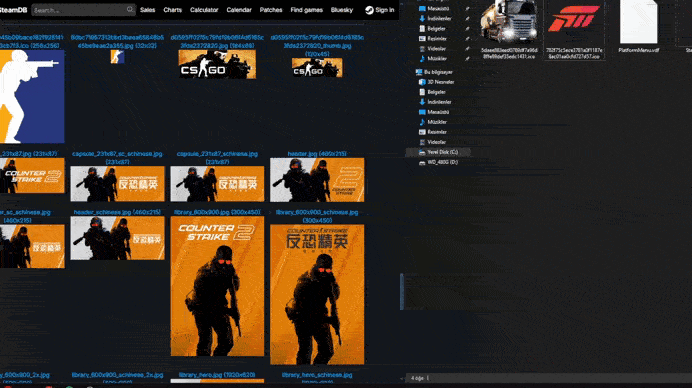Select the PlatformMenu.vdf file
692x388 pixels.
click(x=639, y=27)
